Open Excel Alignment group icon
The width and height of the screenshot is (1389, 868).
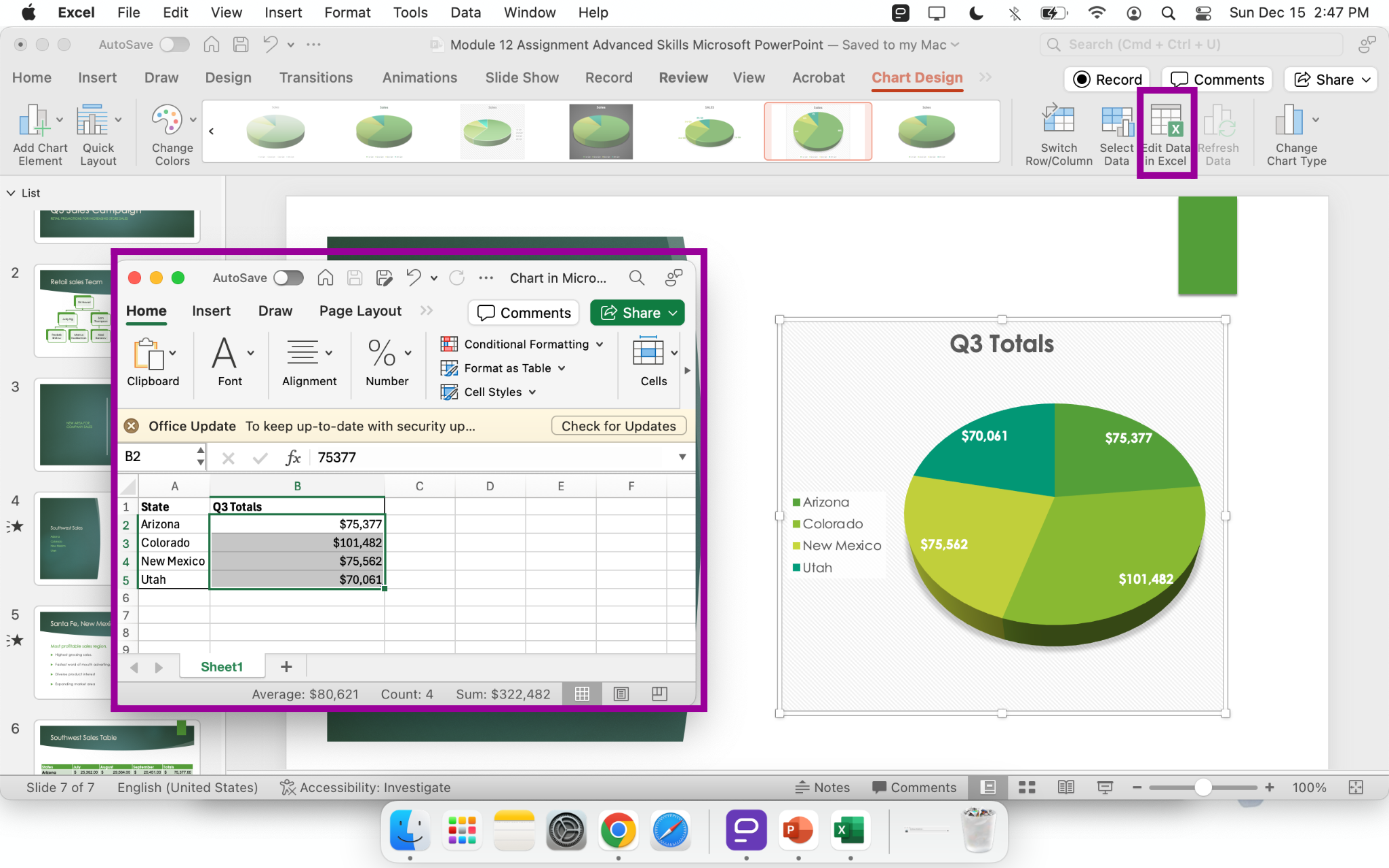(302, 353)
